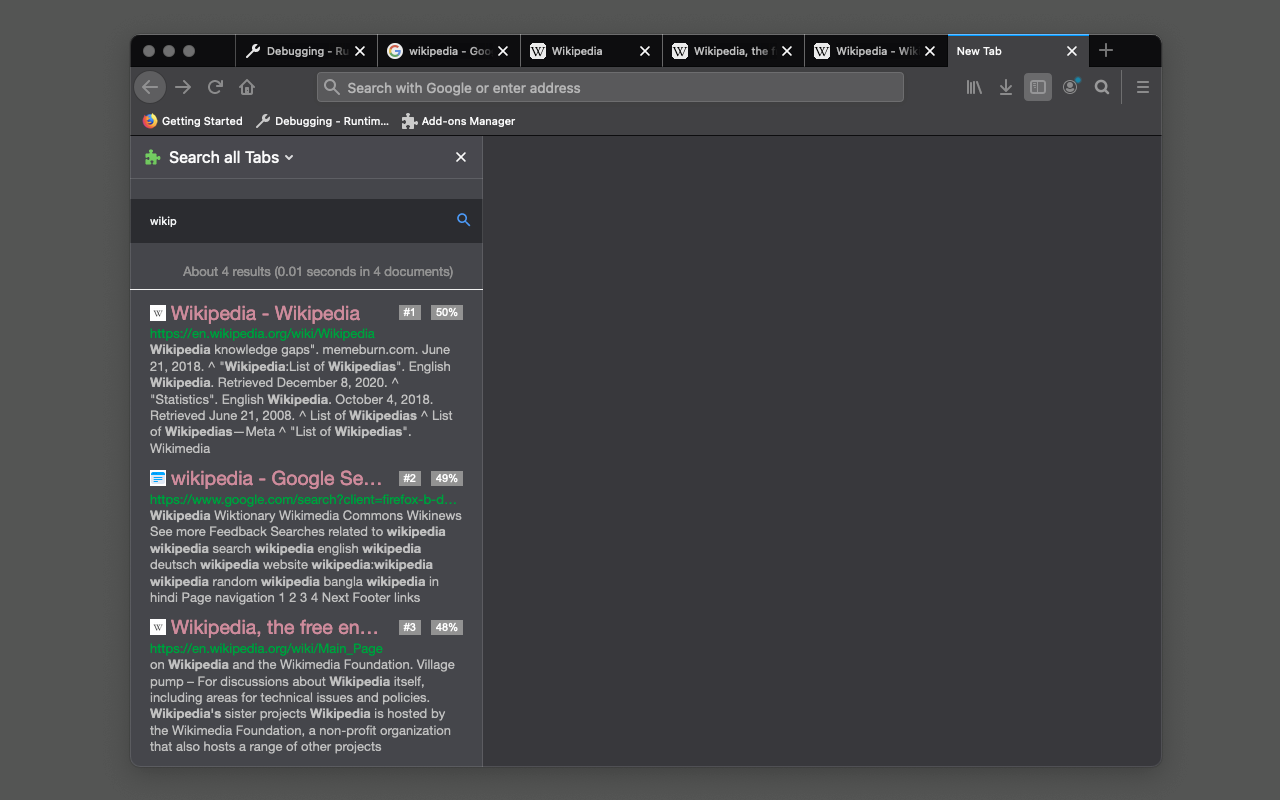The image size is (1280, 800).
Task: Click the blue search magnifier in sidebar
Action: (463, 220)
